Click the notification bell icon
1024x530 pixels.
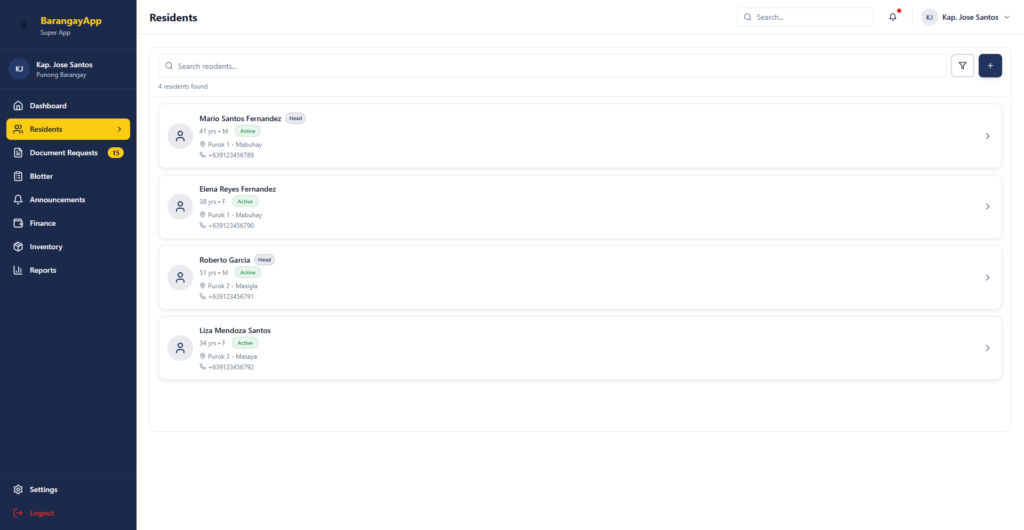[893, 17]
